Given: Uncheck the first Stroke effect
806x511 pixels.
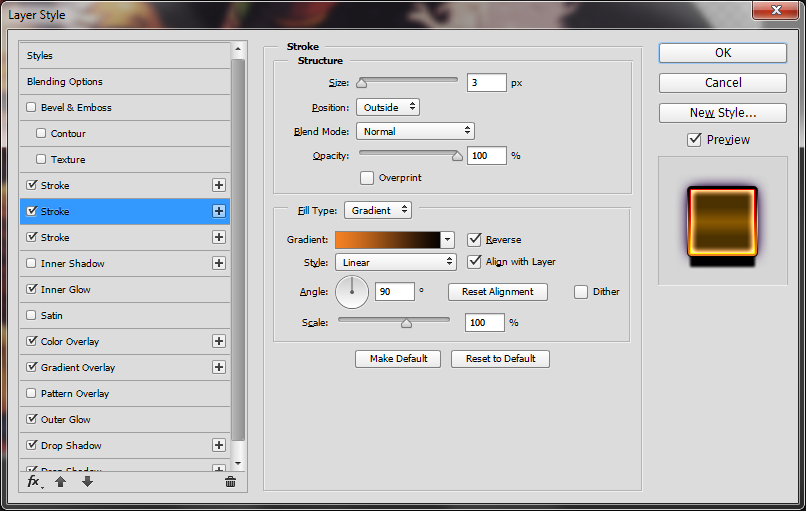Looking at the screenshot, I should tap(31, 185).
